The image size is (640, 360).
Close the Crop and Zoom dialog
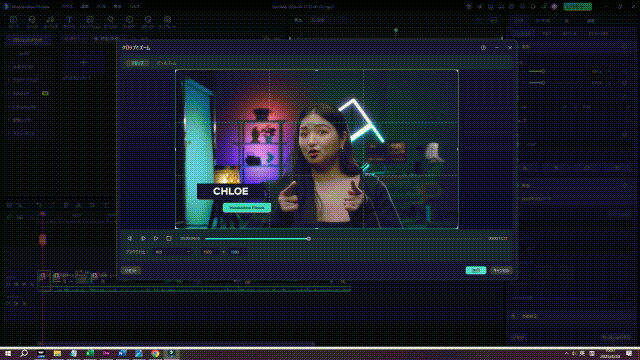click(x=510, y=48)
